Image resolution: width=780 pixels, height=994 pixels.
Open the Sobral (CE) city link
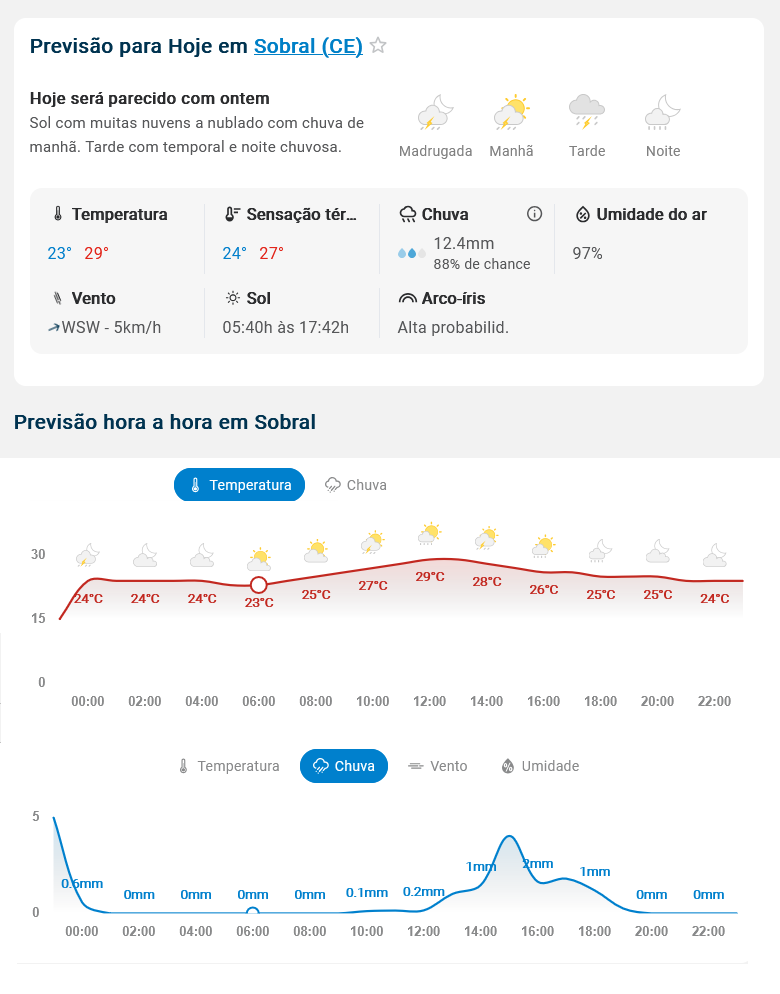coord(308,46)
